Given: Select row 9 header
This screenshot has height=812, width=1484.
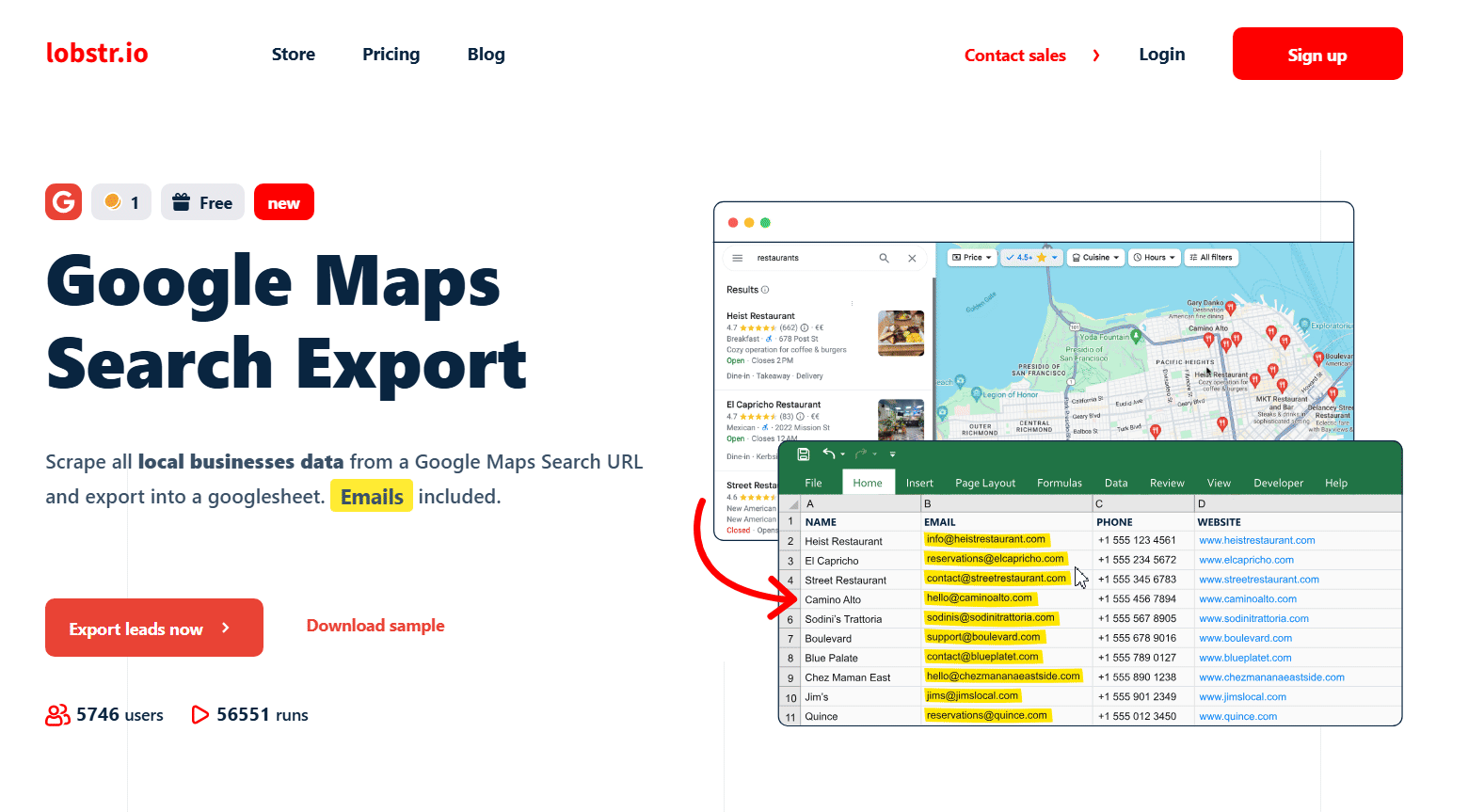Looking at the screenshot, I should coord(790,677).
